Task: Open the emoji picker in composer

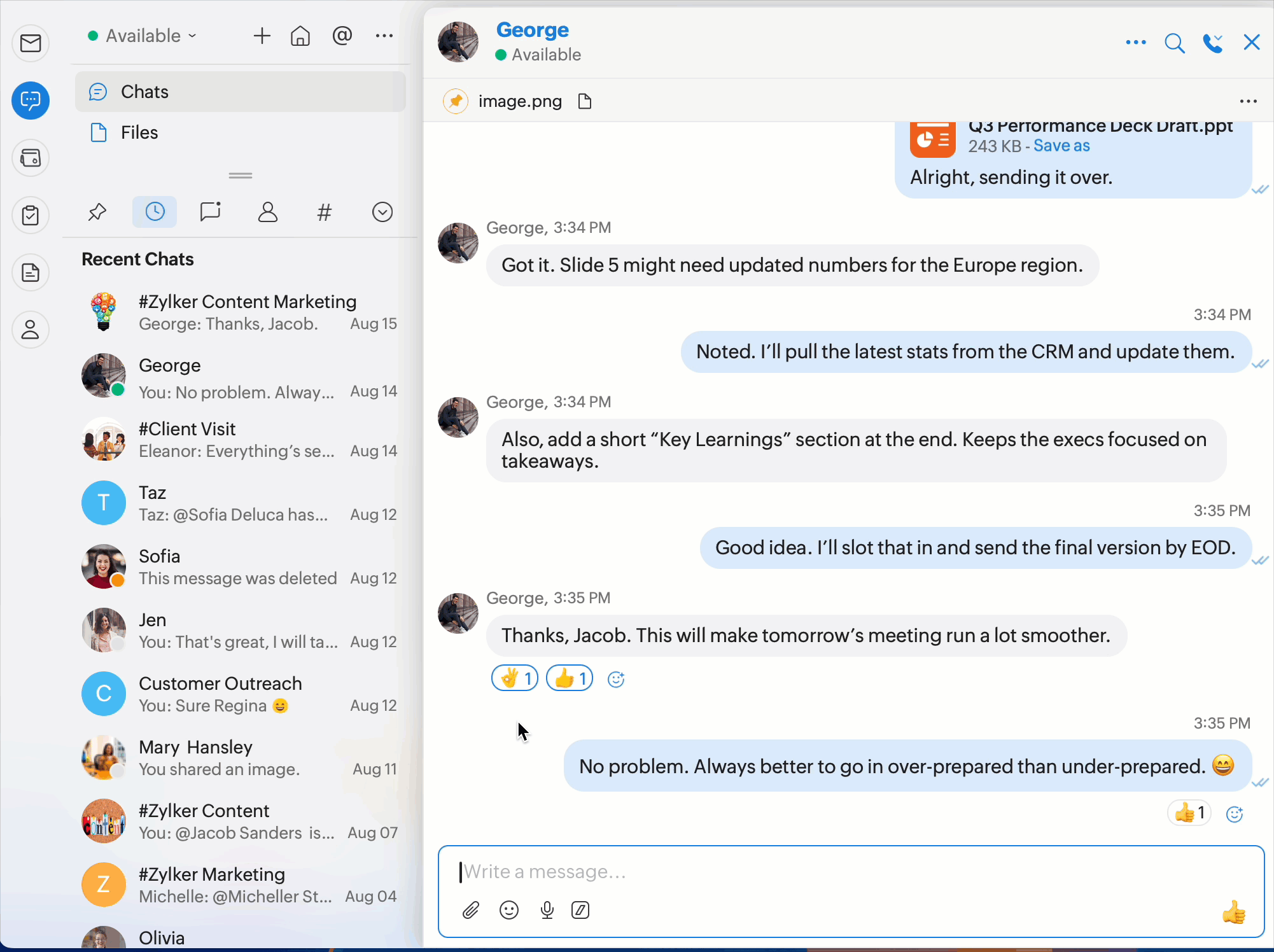Action: pyautogui.click(x=509, y=910)
